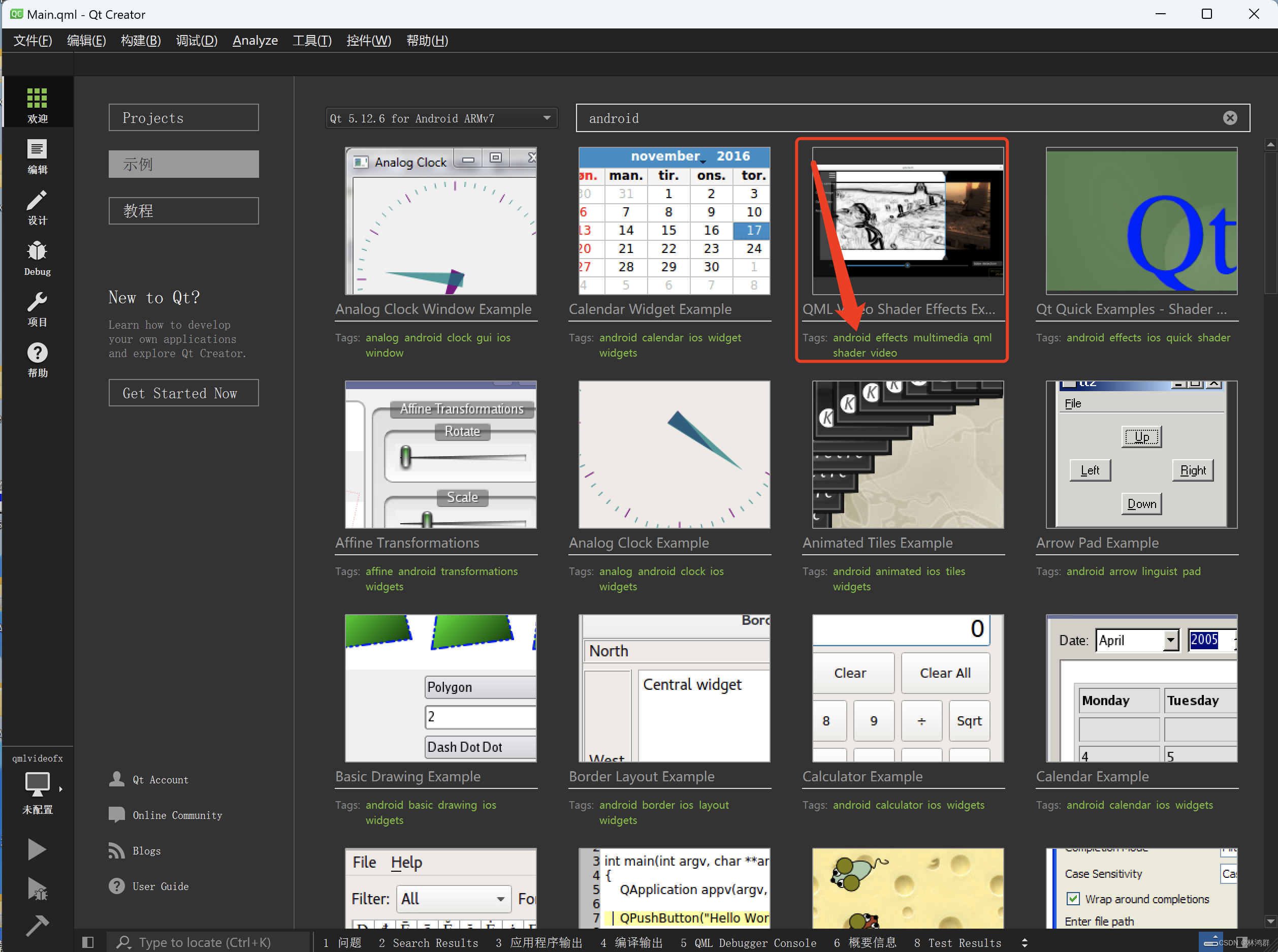
Task: Open the 编辑(E) menu
Action: (86, 40)
